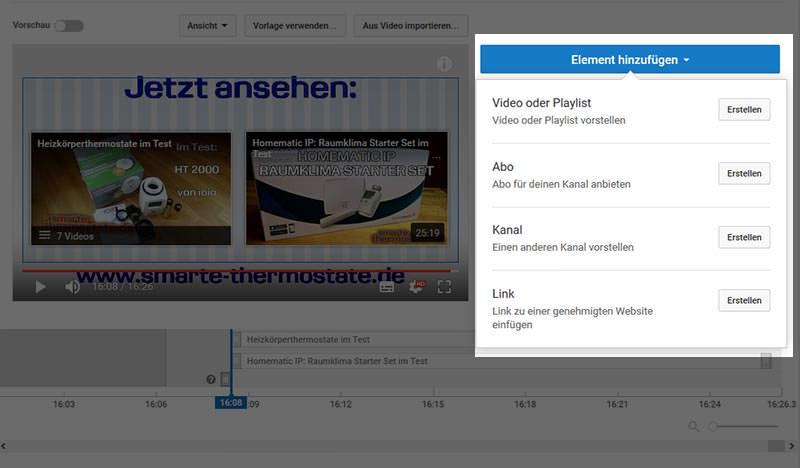This screenshot has height=468, width=800.
Task: Toggle the Vorschau preview switch
Action: click(68, 26)
